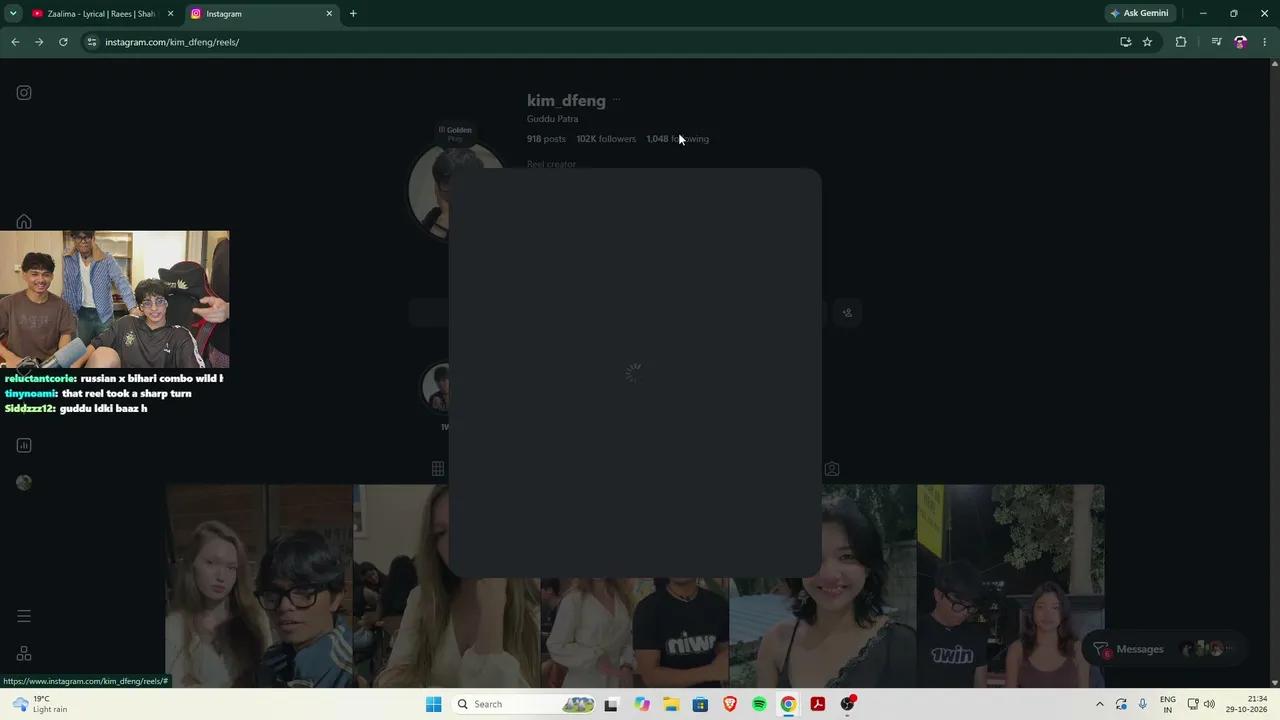Click the Instagram logo in the sidebar
This screenshot has height=720, width=1280.
24,93
